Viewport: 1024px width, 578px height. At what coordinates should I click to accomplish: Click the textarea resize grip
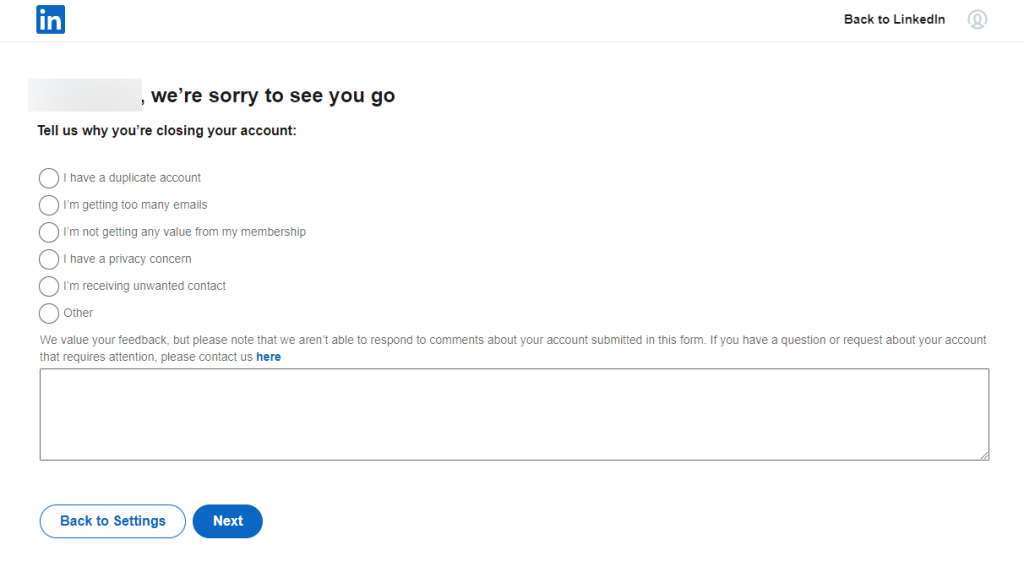coord(982,455)
